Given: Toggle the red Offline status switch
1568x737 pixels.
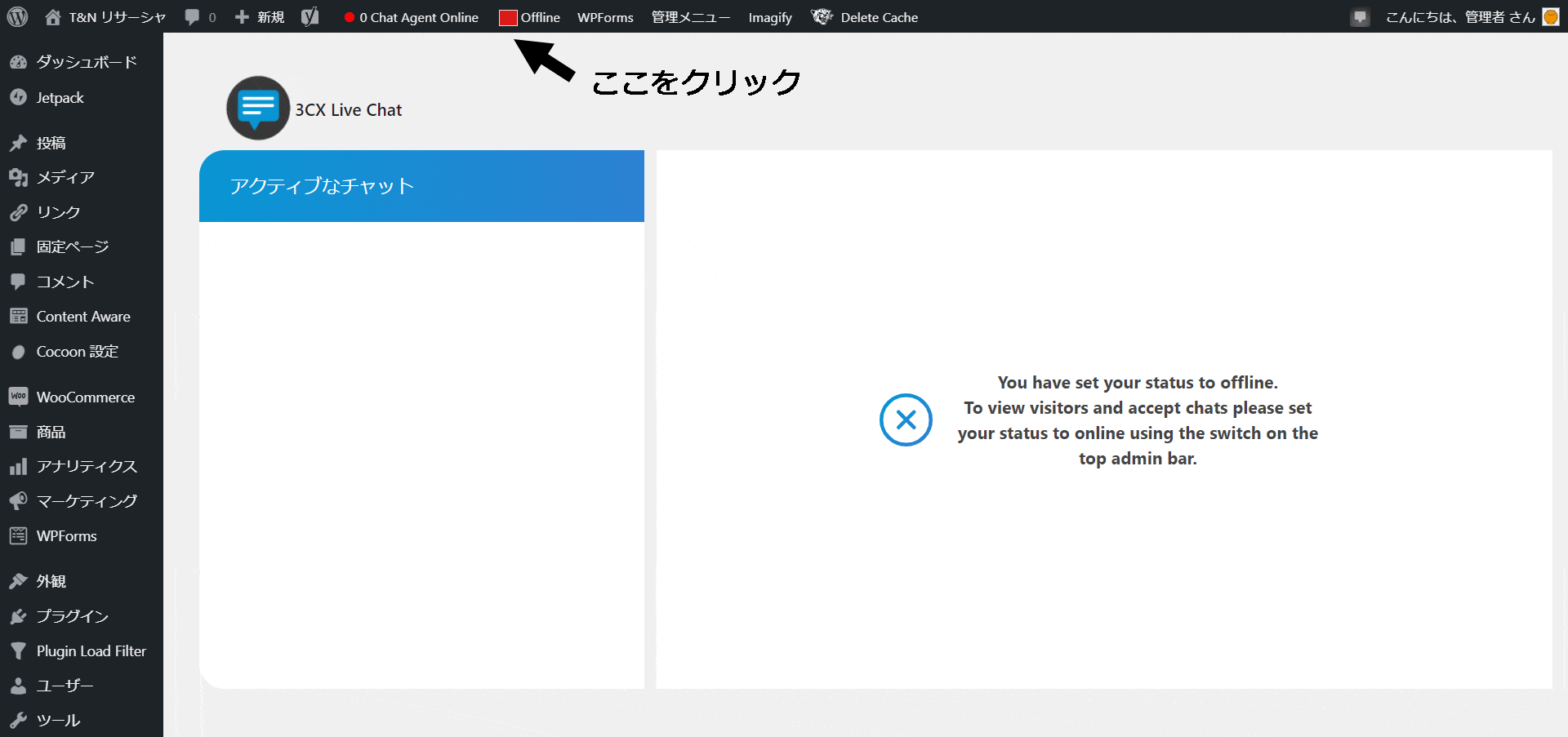Looking at the screenshot, I should tap(508, 18).
